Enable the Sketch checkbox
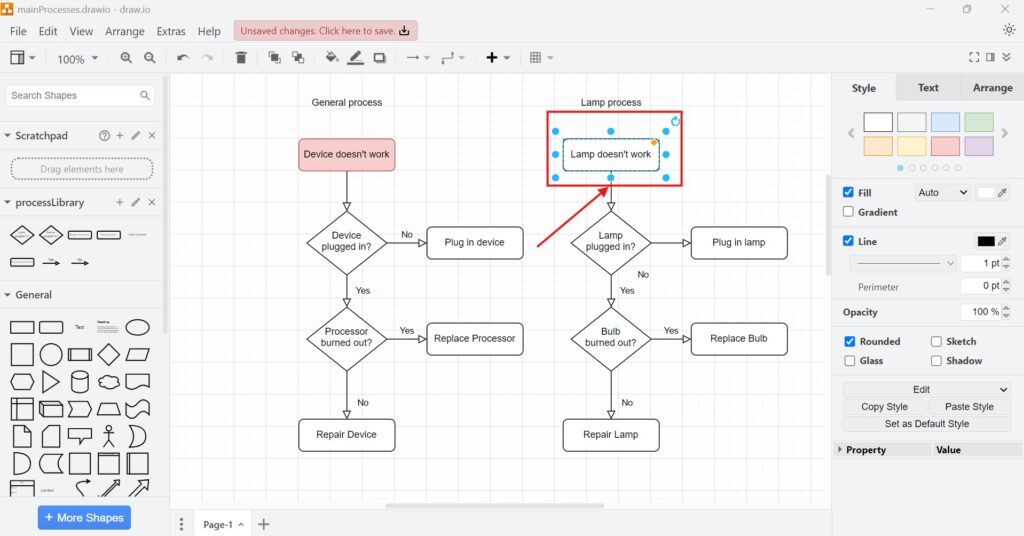This screenshot has height=536, width=1024. pyautogui.click(x=937, y=341)
